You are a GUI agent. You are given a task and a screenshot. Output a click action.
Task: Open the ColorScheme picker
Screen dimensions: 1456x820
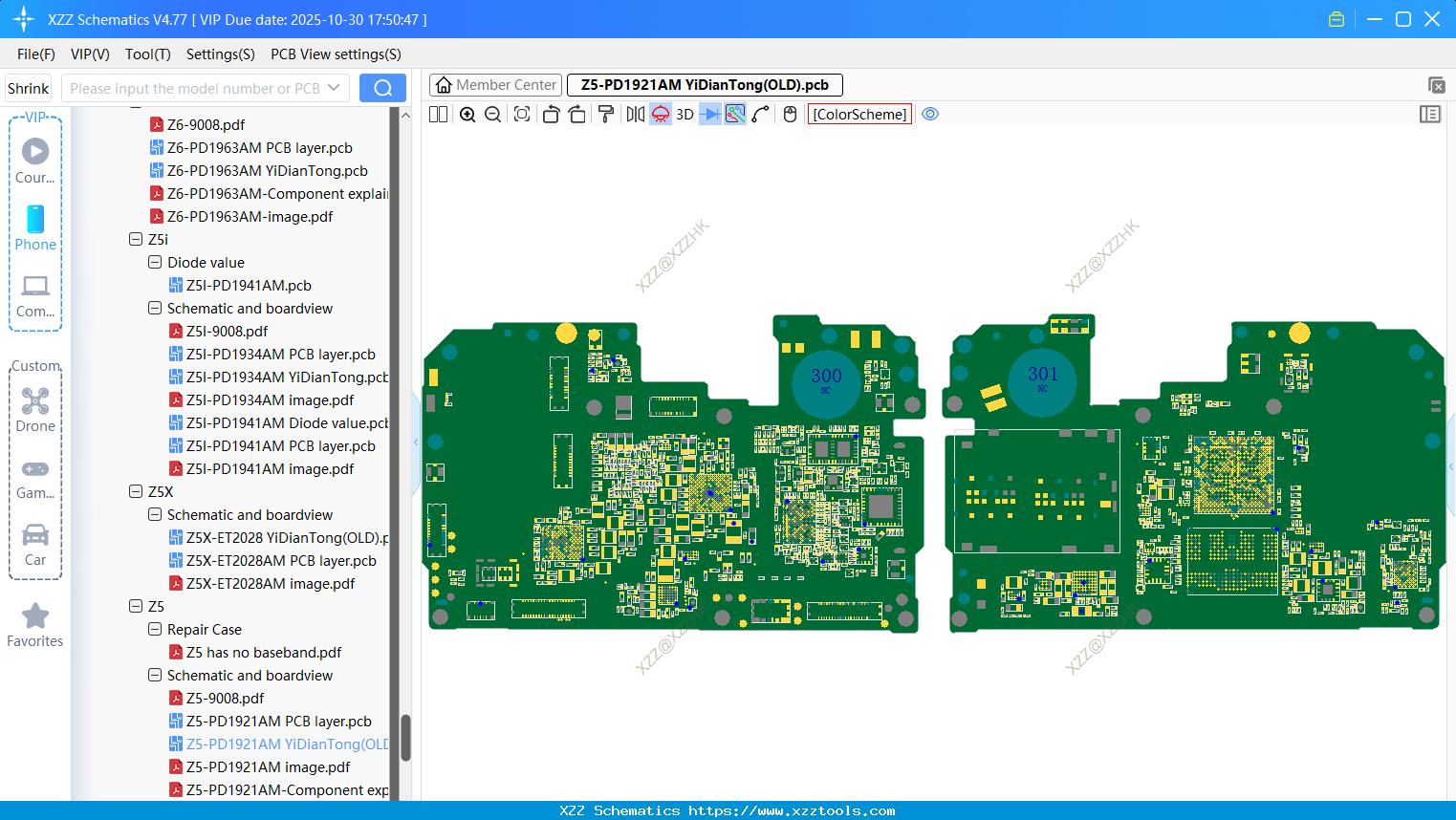(859, 115)
